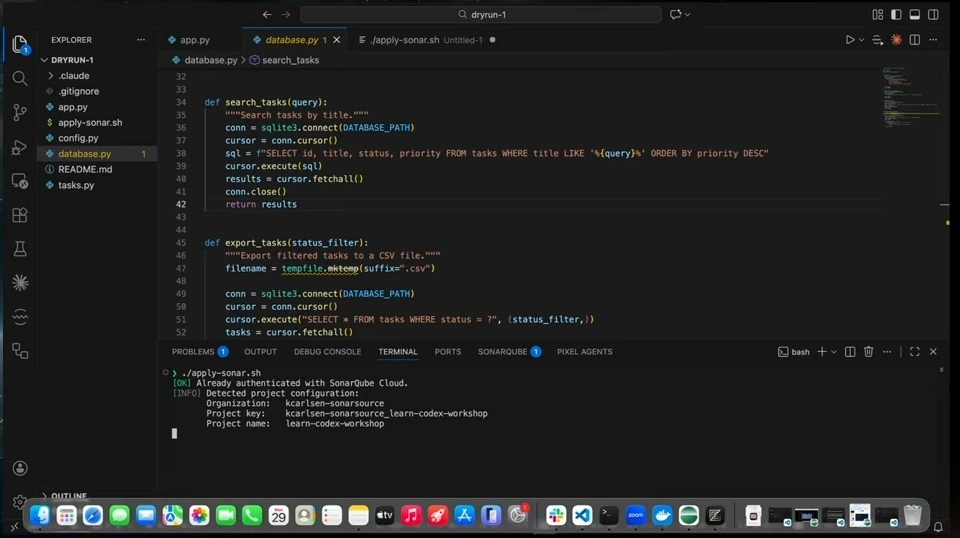960x538 pixels.
Task: Open the Search view in activity bar
Action: pos(20,78)
